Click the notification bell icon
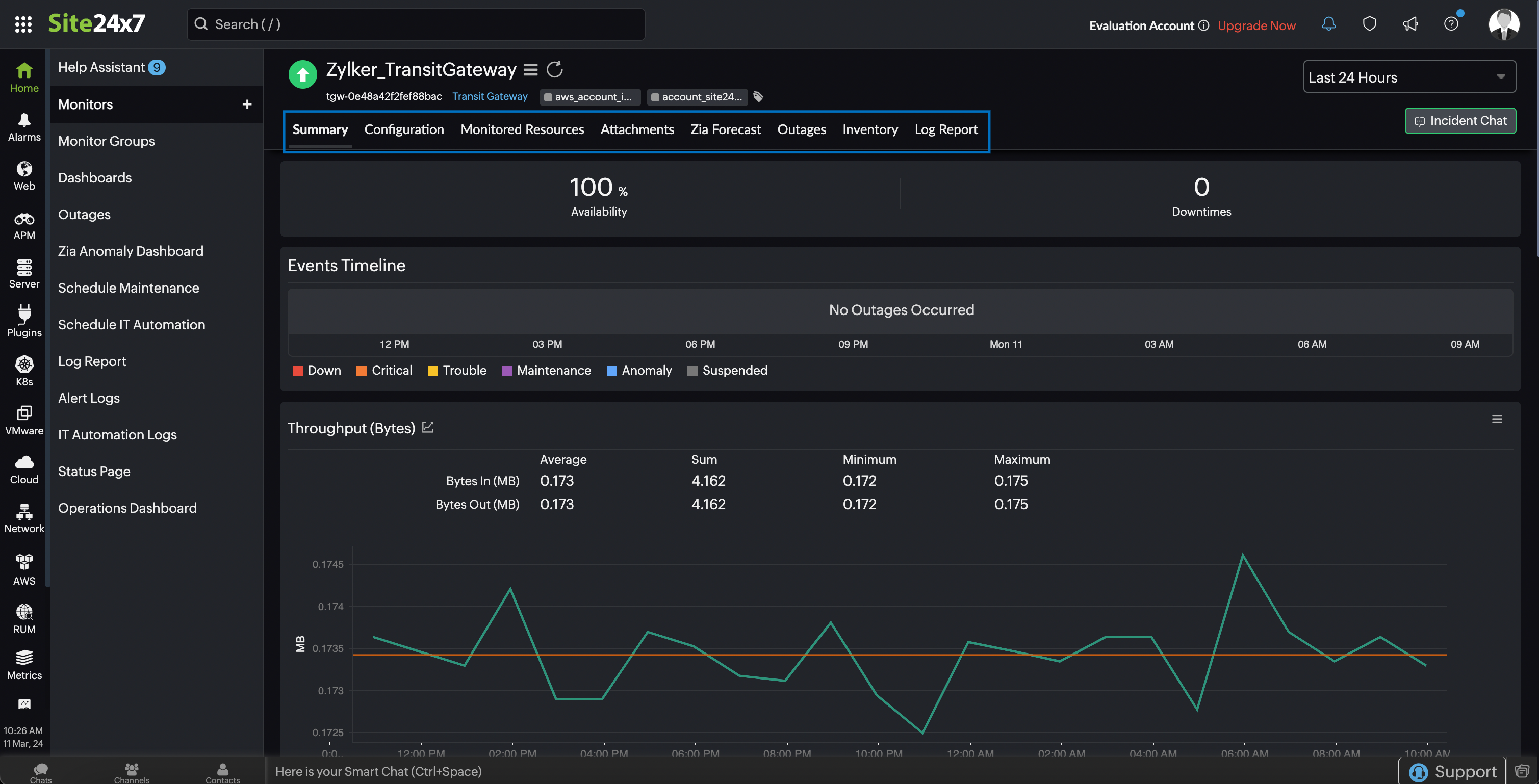The width and height of the screenshot is (1539, 784). [1328, 24]
